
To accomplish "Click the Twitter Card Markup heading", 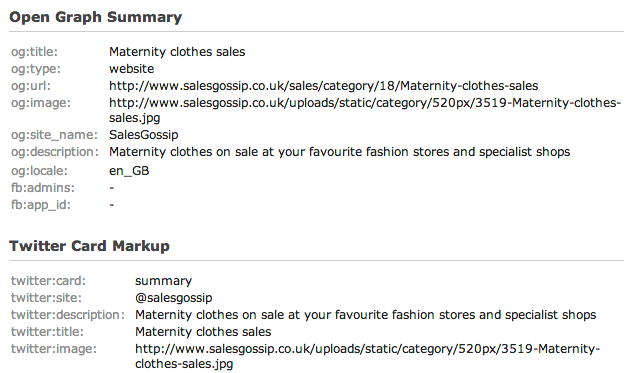I will (x=90, y=246).
